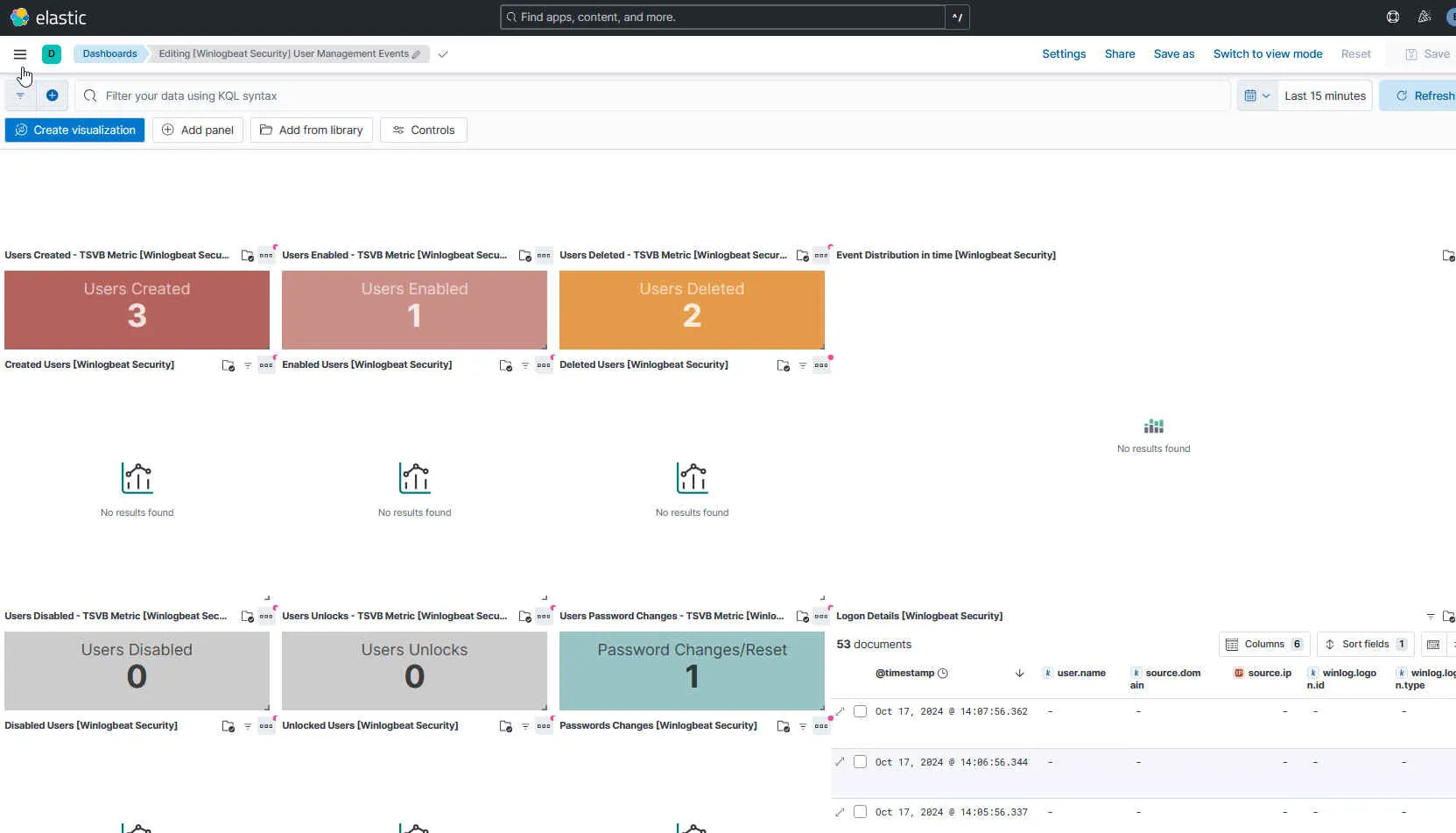Select checkbox for 14:05:56.337 row

861,812
